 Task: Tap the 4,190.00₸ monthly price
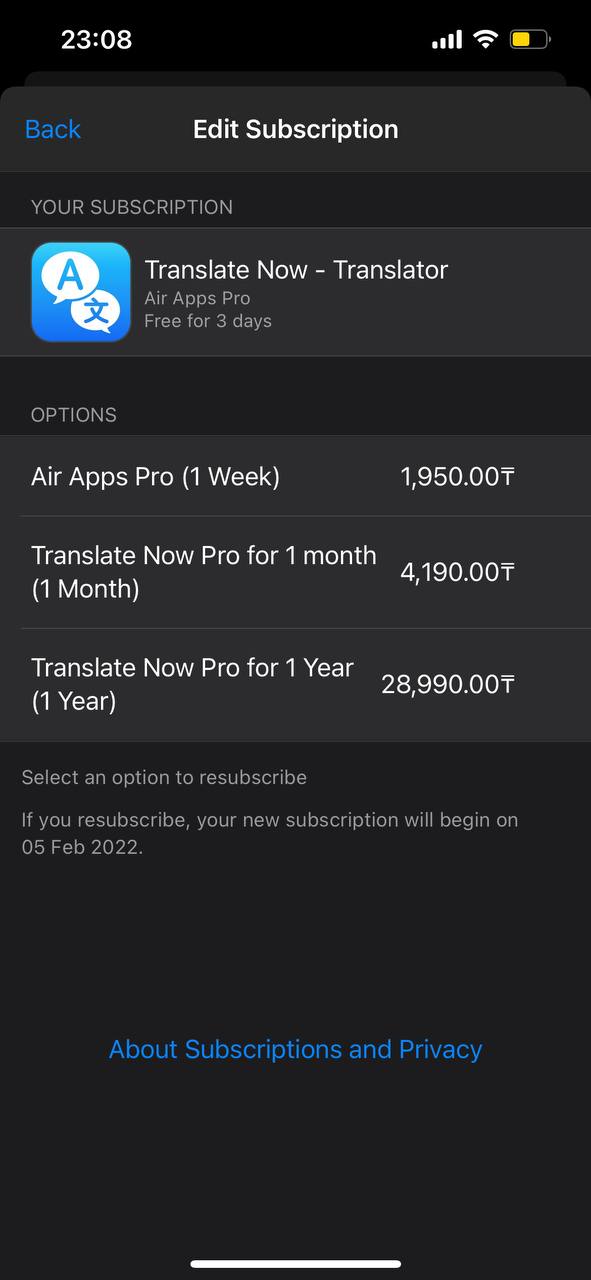458,572
